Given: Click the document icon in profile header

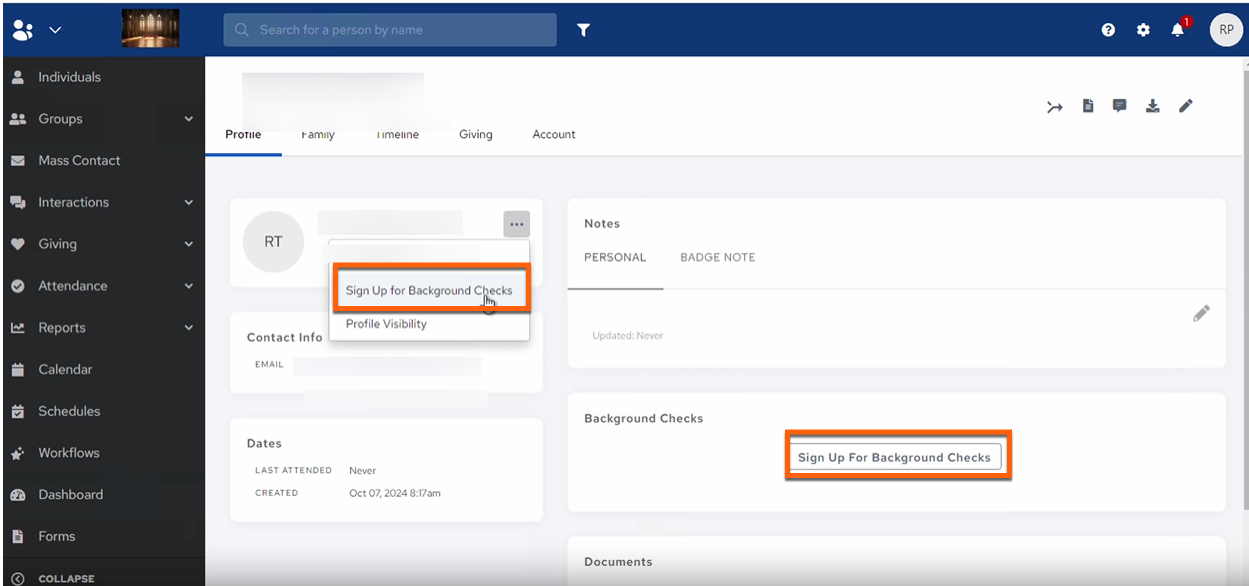Looking at the screenshot, I should (x=1088, y=106).
